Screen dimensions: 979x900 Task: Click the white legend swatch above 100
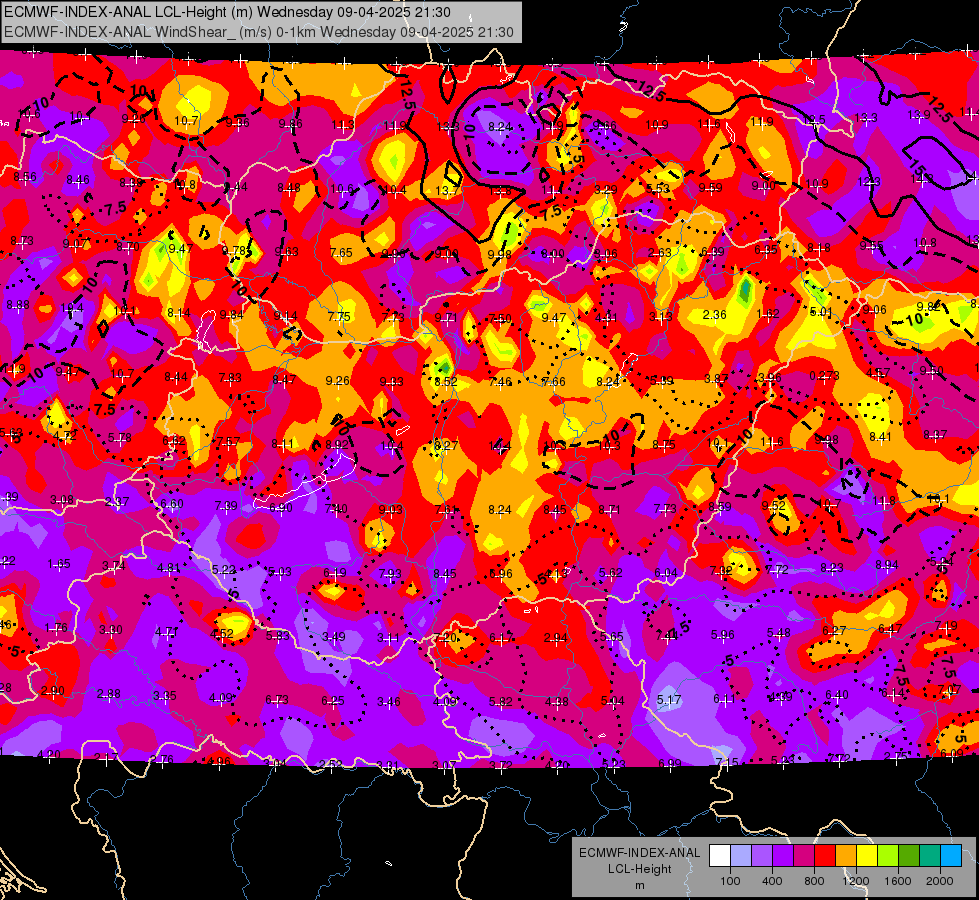[719, 856]
